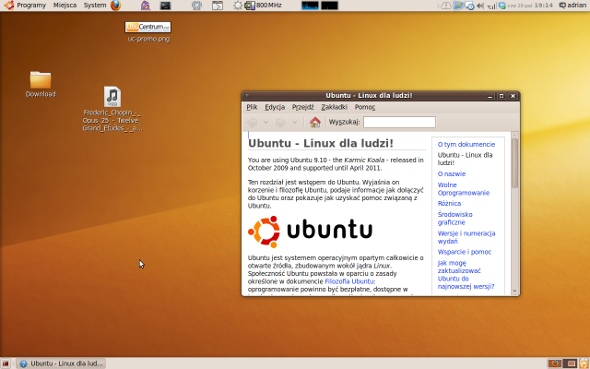Screen dimensions: 590x369
Task: Open the Przejdź menu
Action: point(303,107)
